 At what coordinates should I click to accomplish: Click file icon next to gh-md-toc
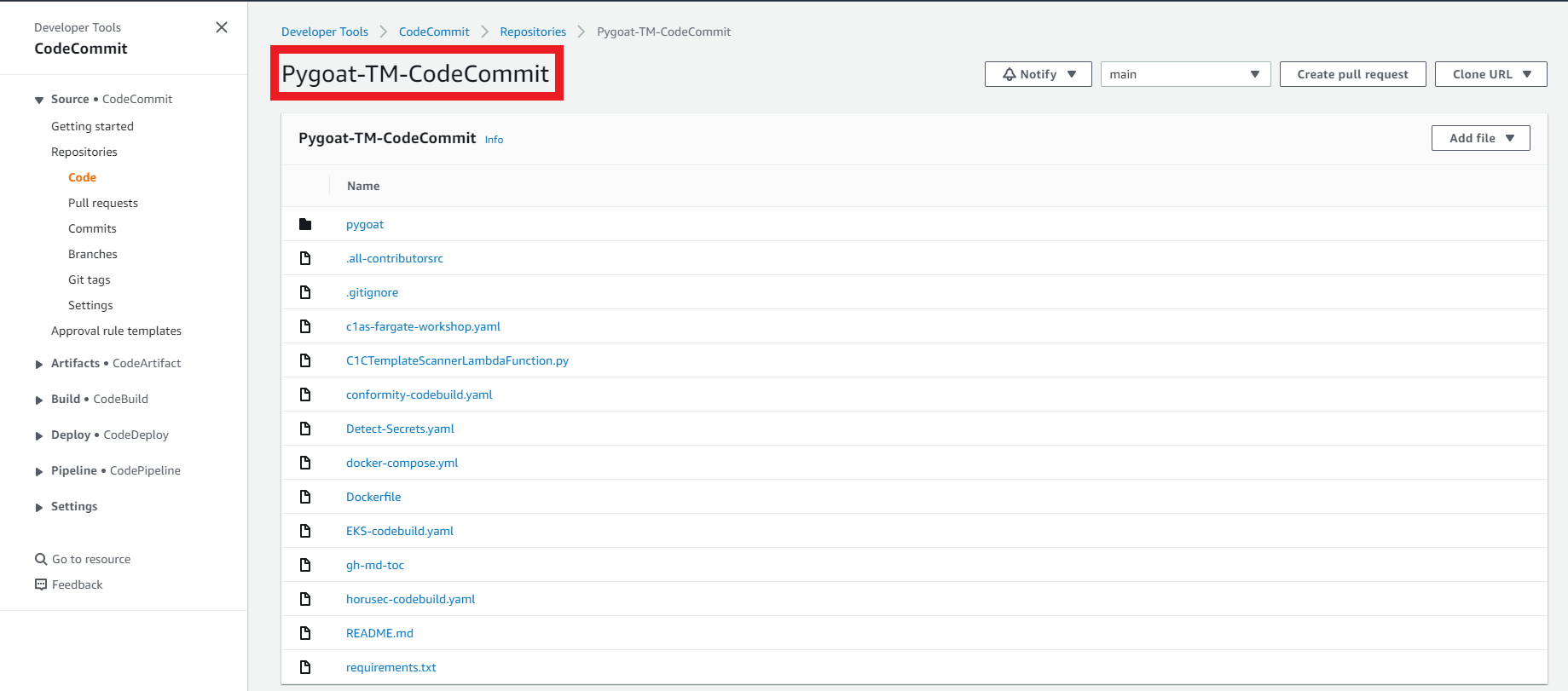[305, 565]
